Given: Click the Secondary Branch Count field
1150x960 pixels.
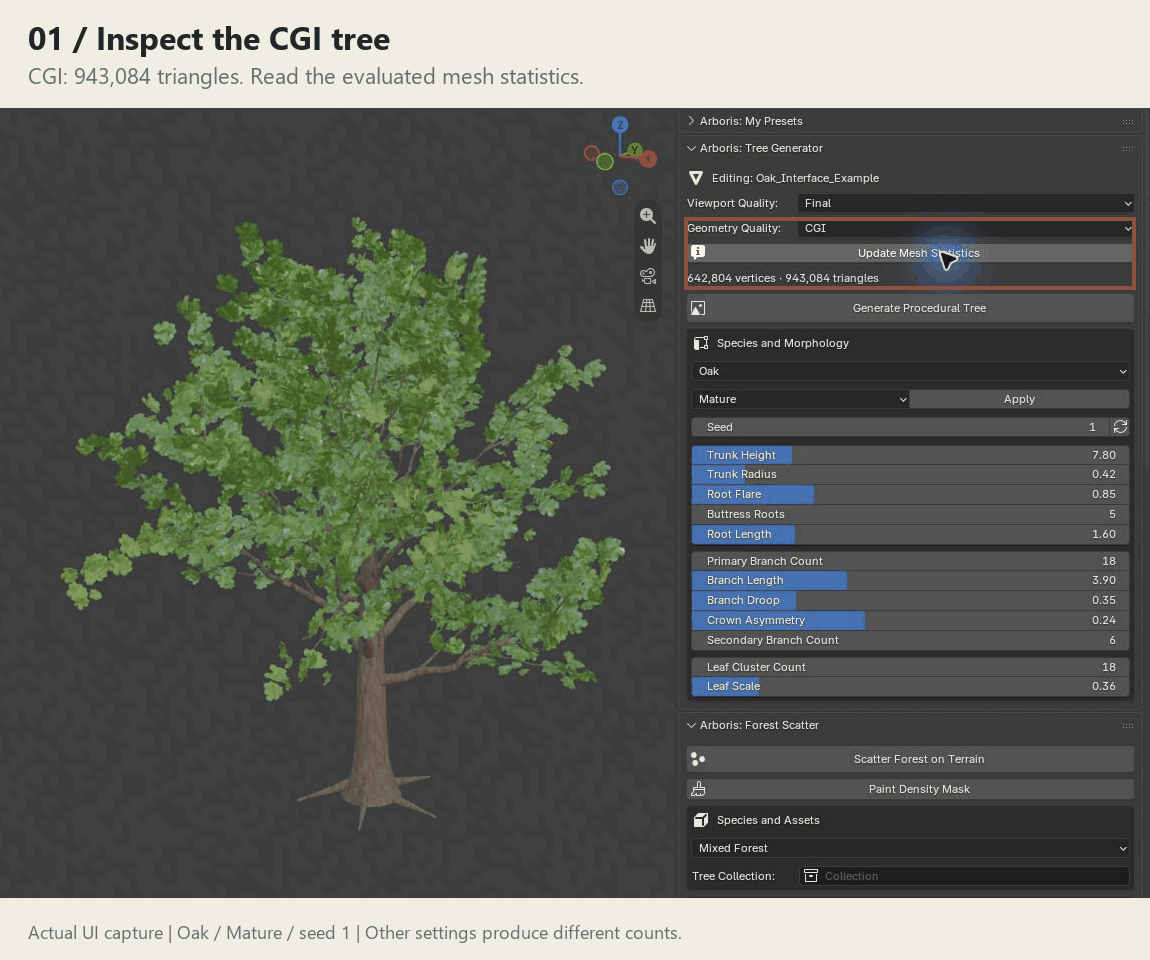Looking at the screenshot, I should (910, 640).
